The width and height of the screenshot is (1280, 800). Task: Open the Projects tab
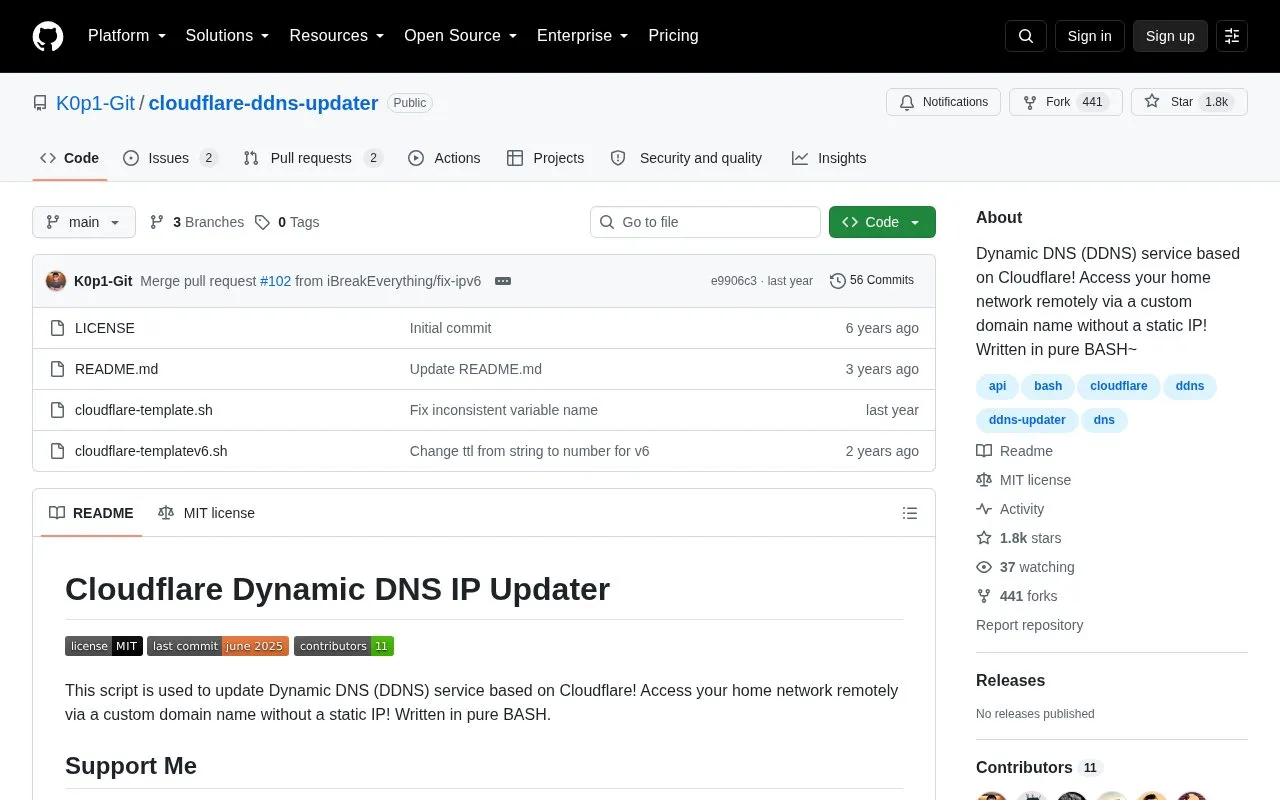pos(545,158)
